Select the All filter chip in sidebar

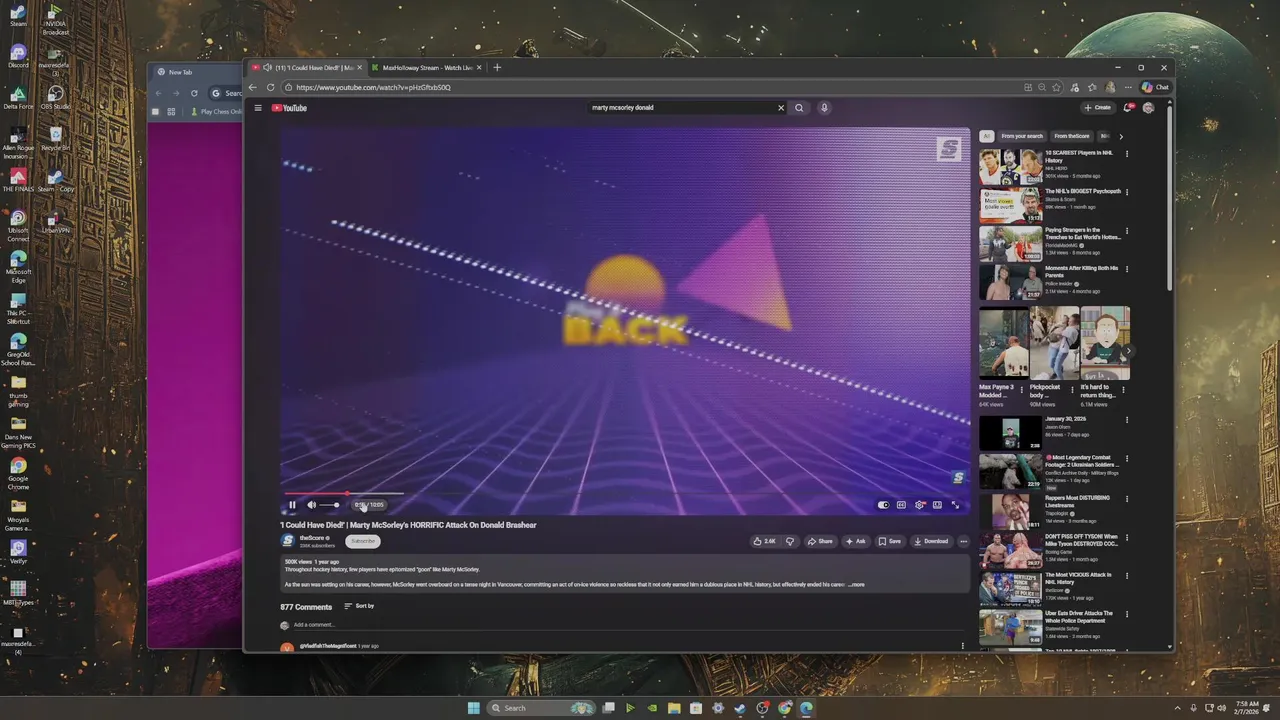click(986, 136)
